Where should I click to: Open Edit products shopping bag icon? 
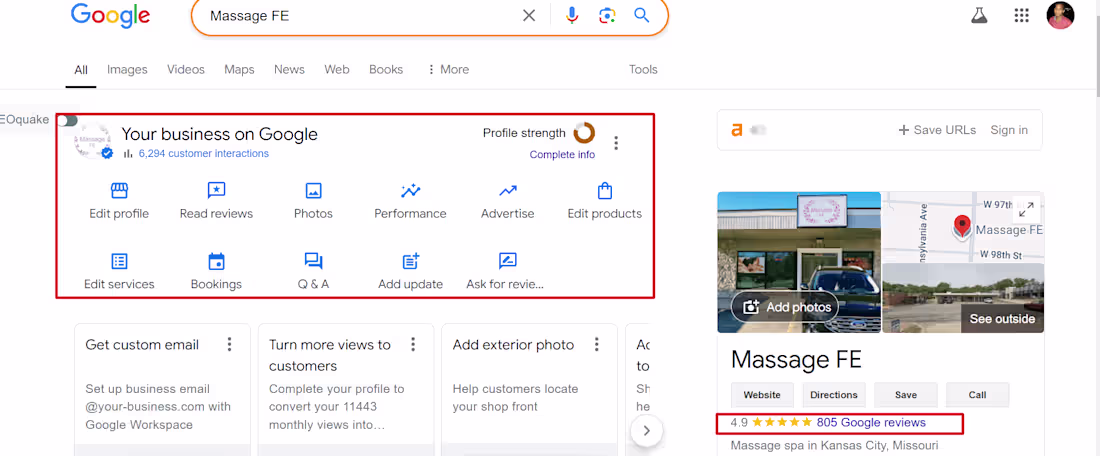(605, 190)
